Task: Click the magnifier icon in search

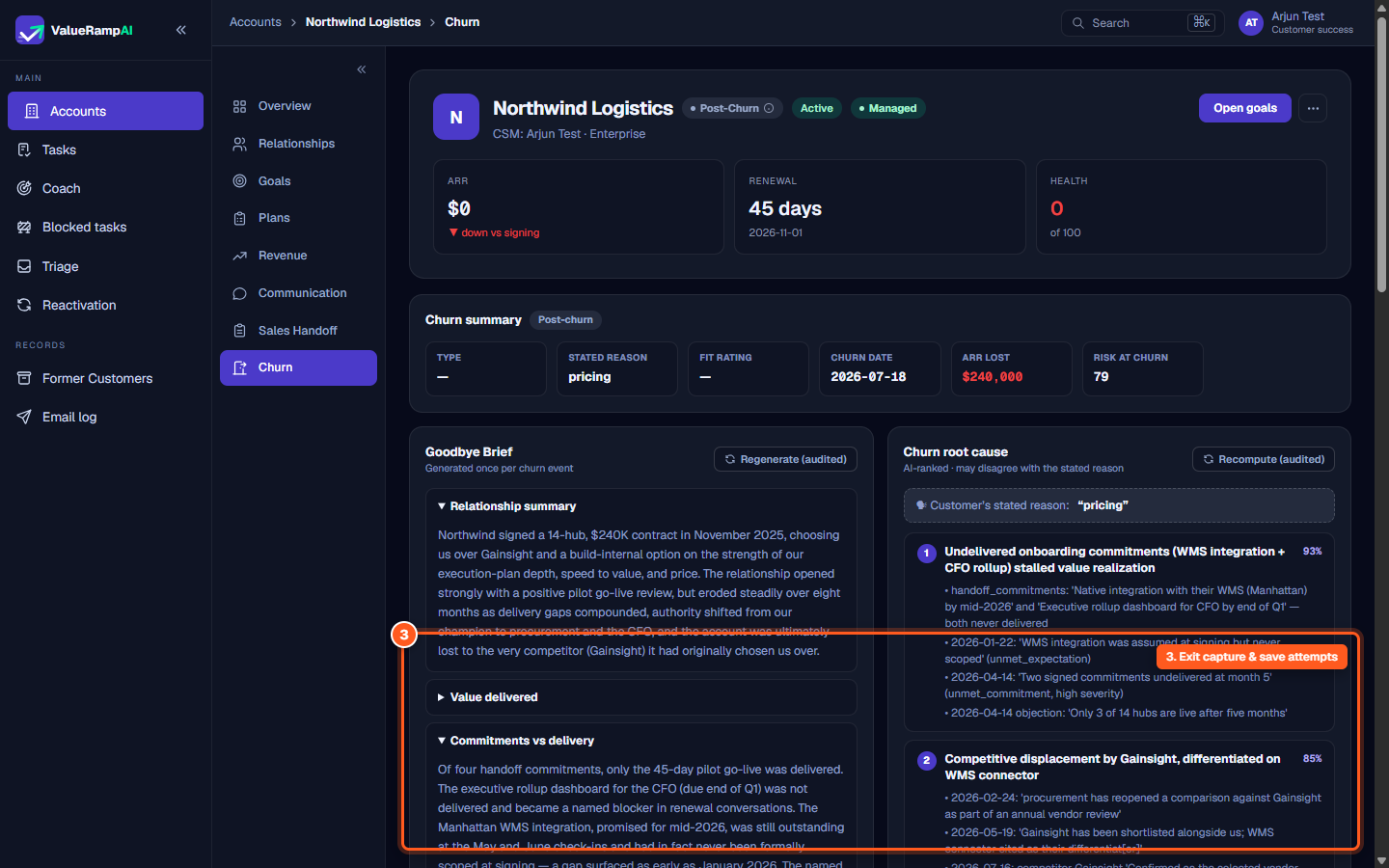Action: point(1078,23)
